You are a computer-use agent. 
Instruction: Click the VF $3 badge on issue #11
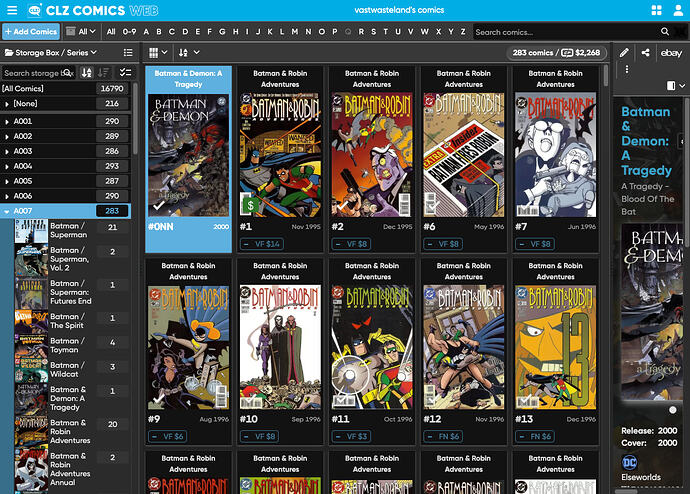tap(351, 436)
